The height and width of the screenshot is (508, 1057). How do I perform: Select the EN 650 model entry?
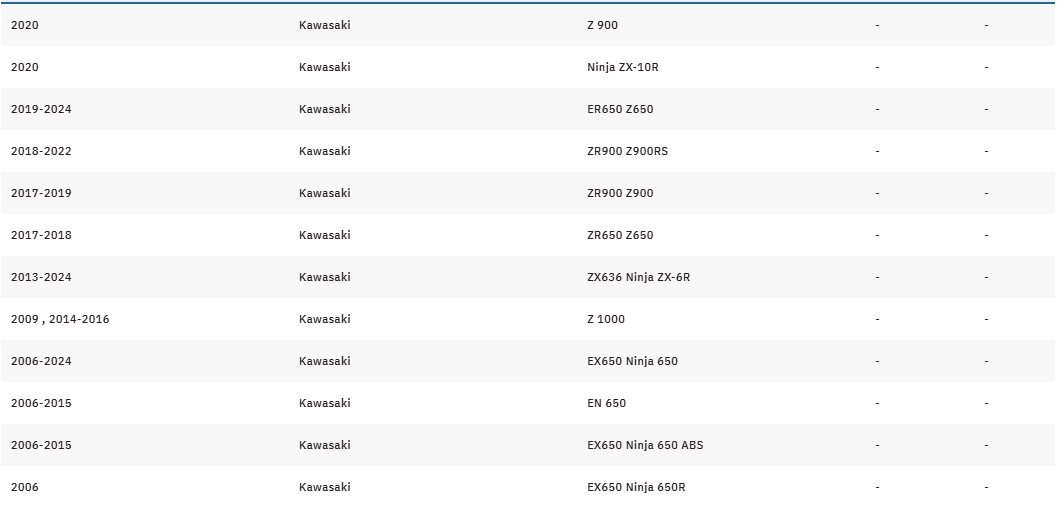coord(607,403)
